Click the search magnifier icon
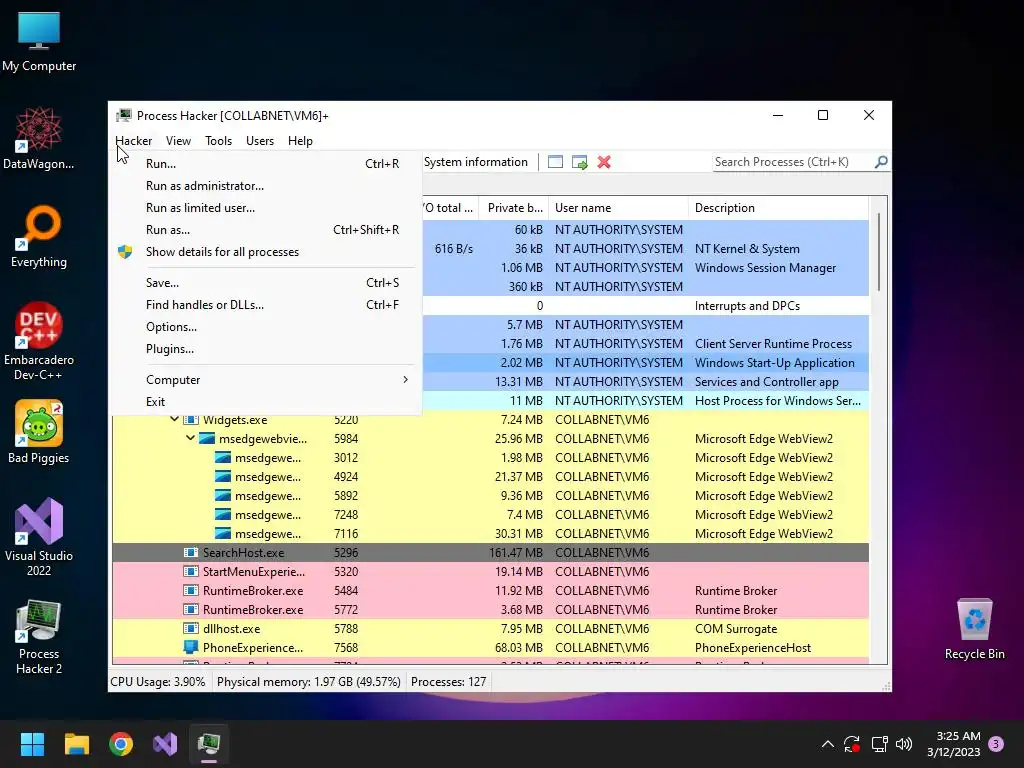This screenshot has height=768, width=1024. (x=881, y=161)
